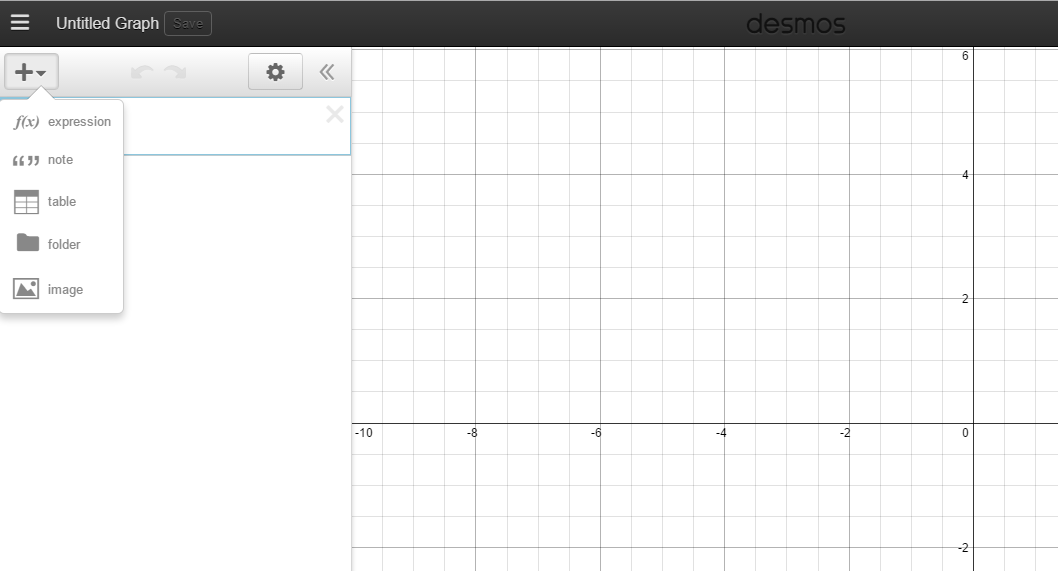Image resolution: width=1058 pixels, height=571 pixels.
Task: Add an image from menu
Action: pos(61,290)
